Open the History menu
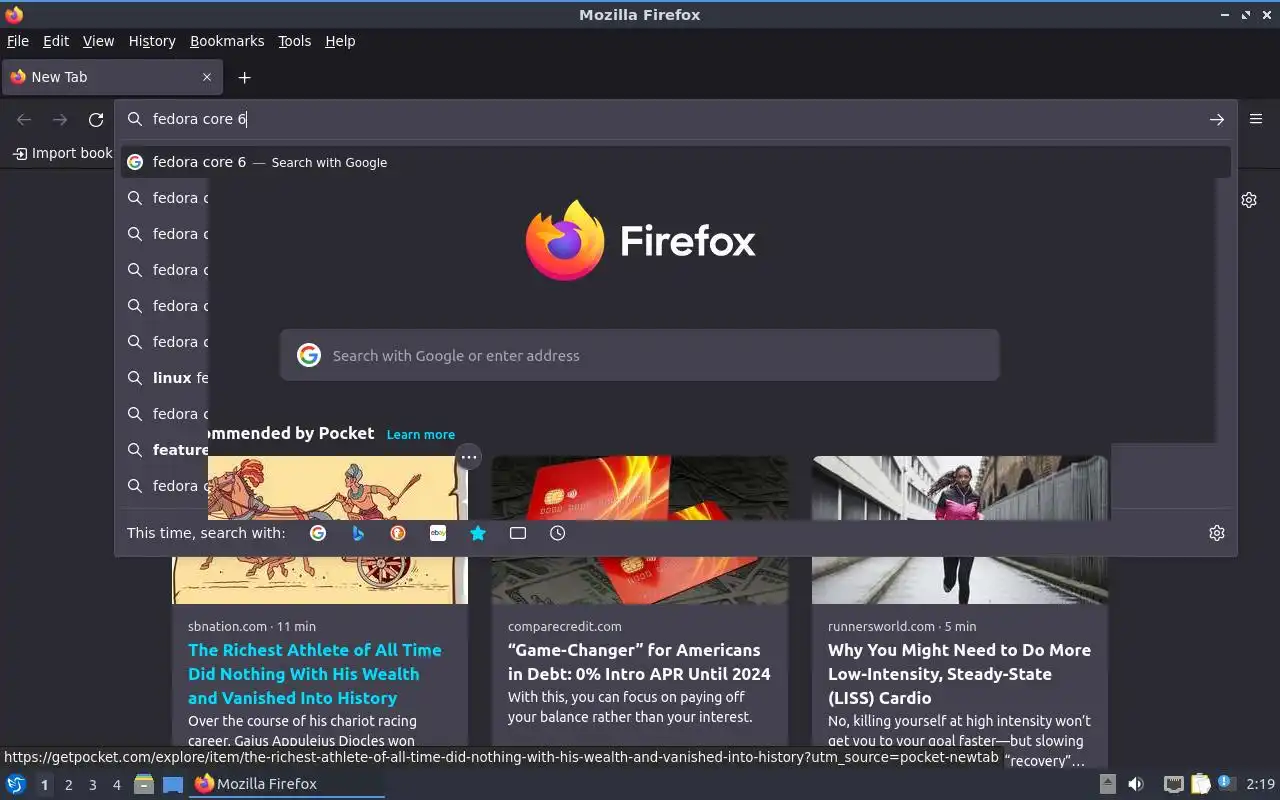This screenshot has height=800, width=1280. click(152, 41)
